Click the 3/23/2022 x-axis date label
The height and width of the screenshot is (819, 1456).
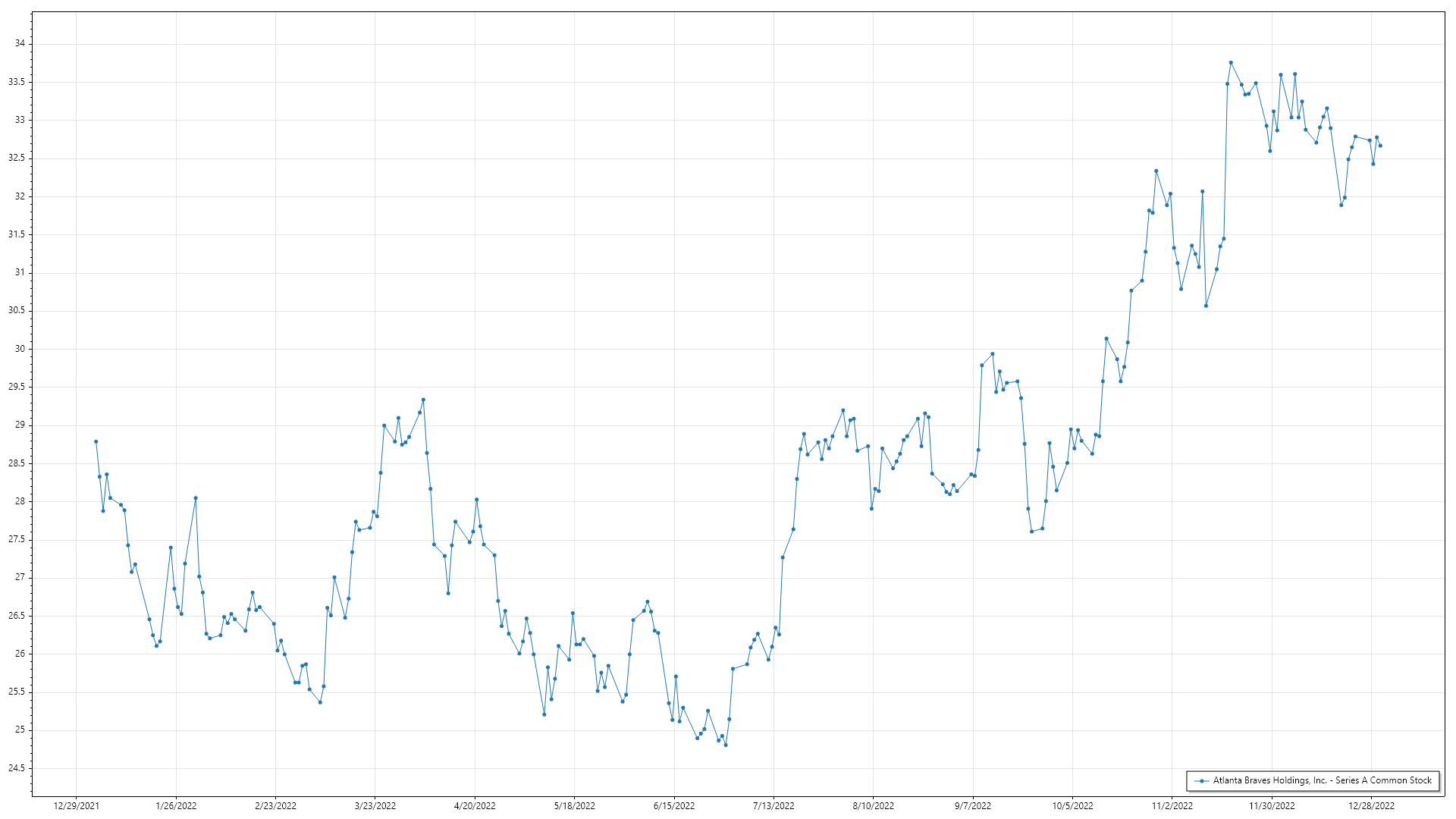click(x=375, y=806)
